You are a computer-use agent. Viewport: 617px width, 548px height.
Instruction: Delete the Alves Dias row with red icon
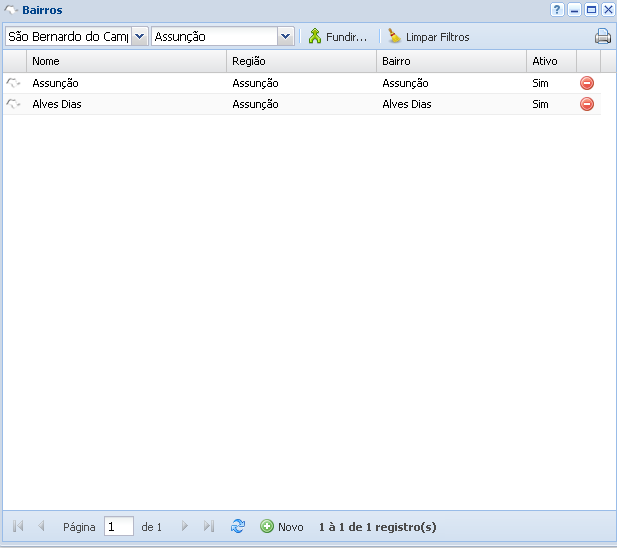click(587, 104)
